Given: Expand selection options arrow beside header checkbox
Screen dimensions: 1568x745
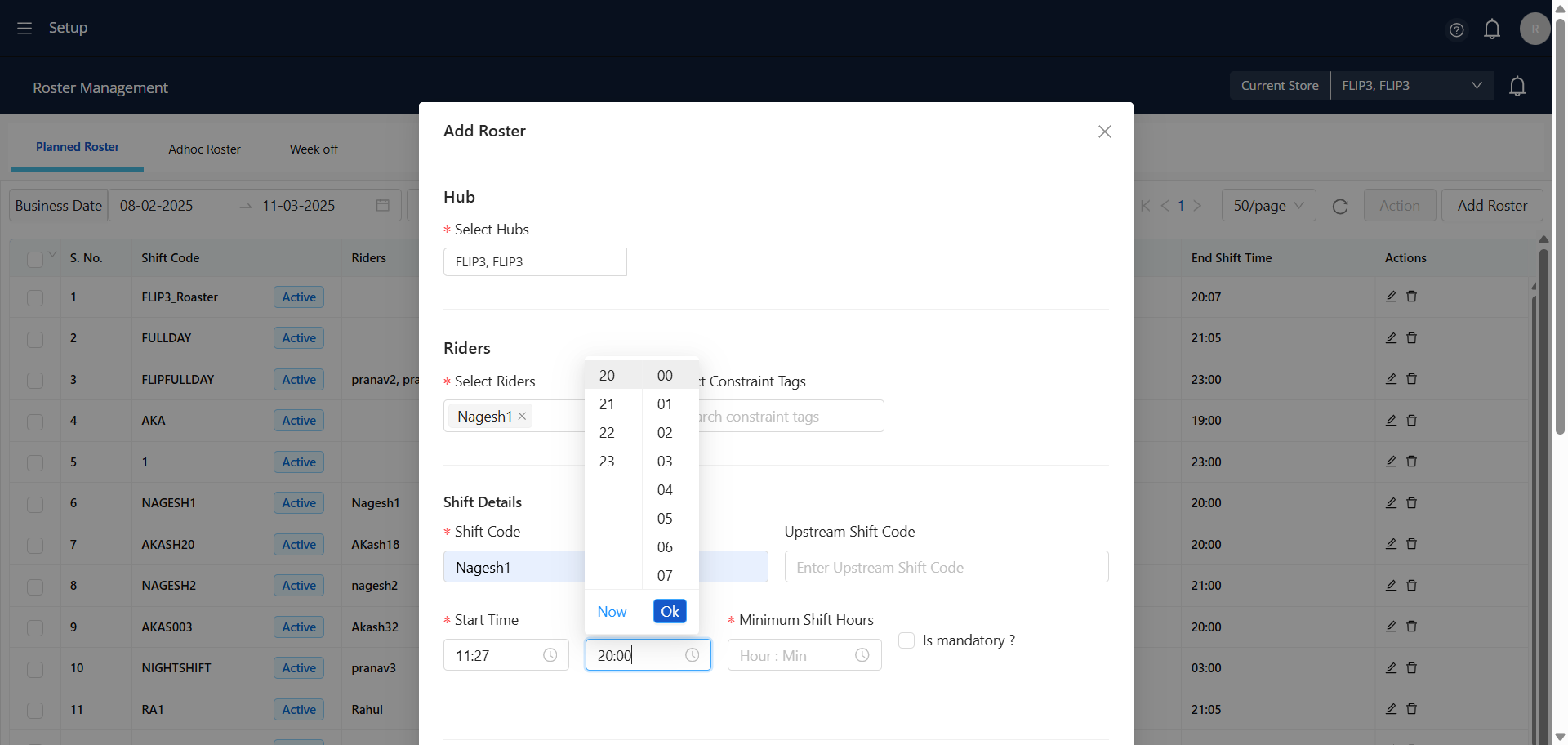Looking at the screenshot, I should pyautogui.click(x=52, y=254).
